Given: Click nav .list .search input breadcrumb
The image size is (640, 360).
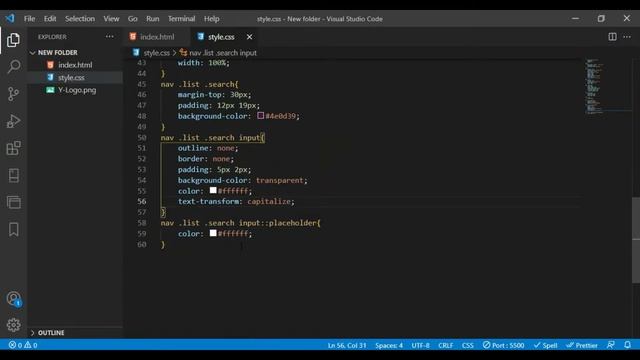Looking at the screenshot, I should [223, 53].
